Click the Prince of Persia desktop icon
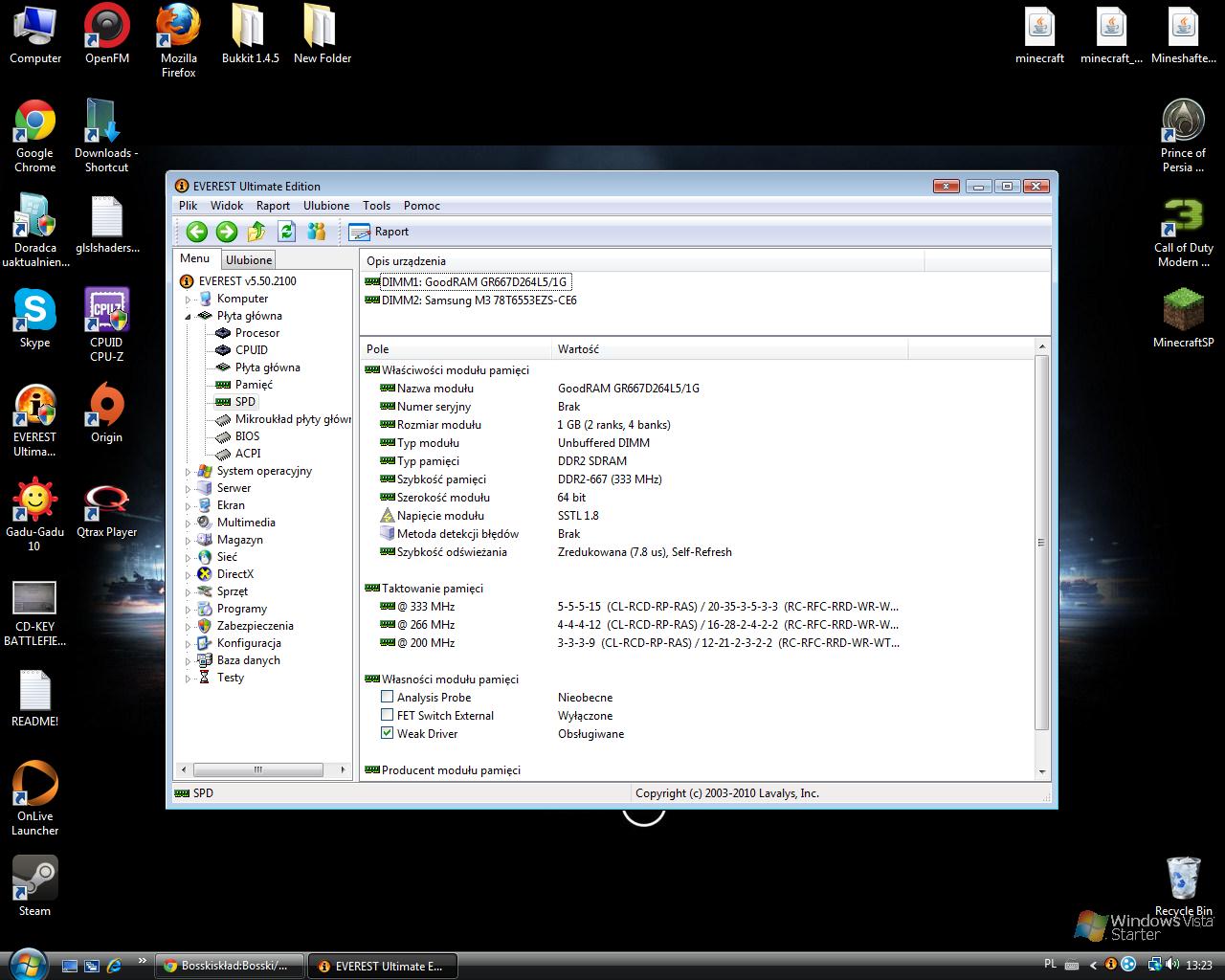The width and height of the screenshot is (1225, 980). click(x=1184, y=137)
